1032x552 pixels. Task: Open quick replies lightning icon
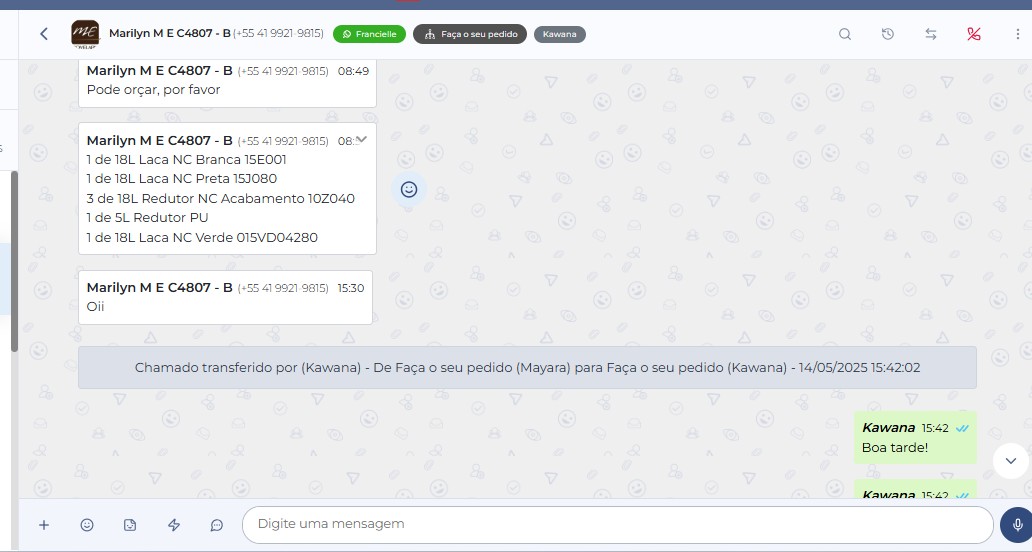pos(173,525)
